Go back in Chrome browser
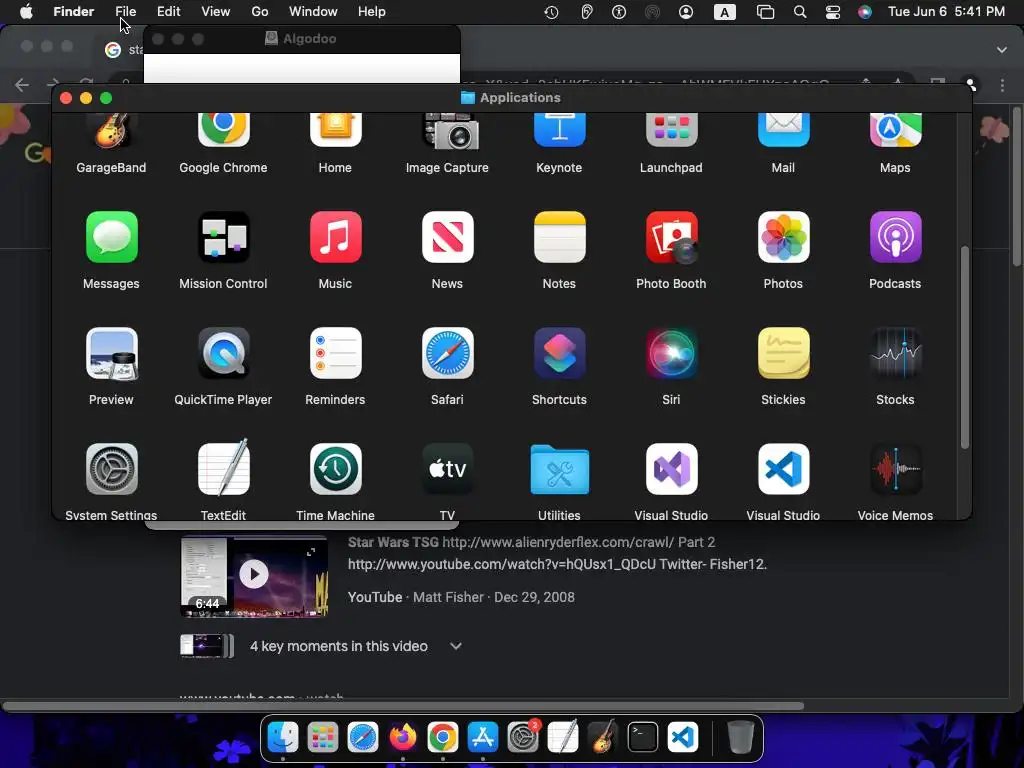This screenshot has width=1024, height=768. pos(22,85)
